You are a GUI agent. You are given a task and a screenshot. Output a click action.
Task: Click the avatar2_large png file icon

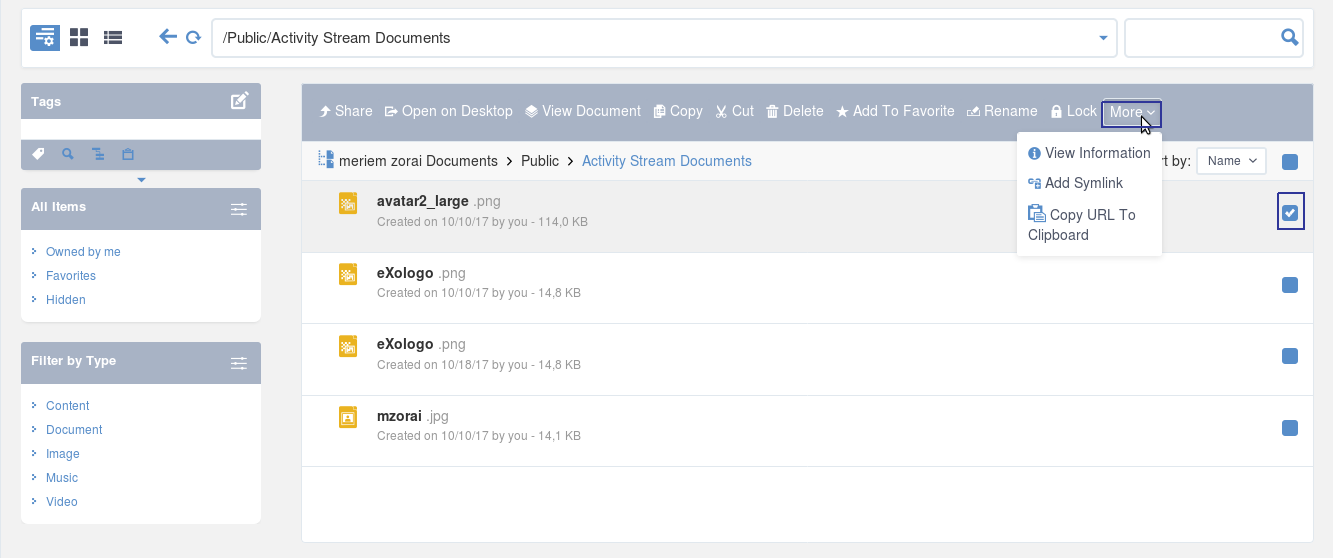pos(348,203)
